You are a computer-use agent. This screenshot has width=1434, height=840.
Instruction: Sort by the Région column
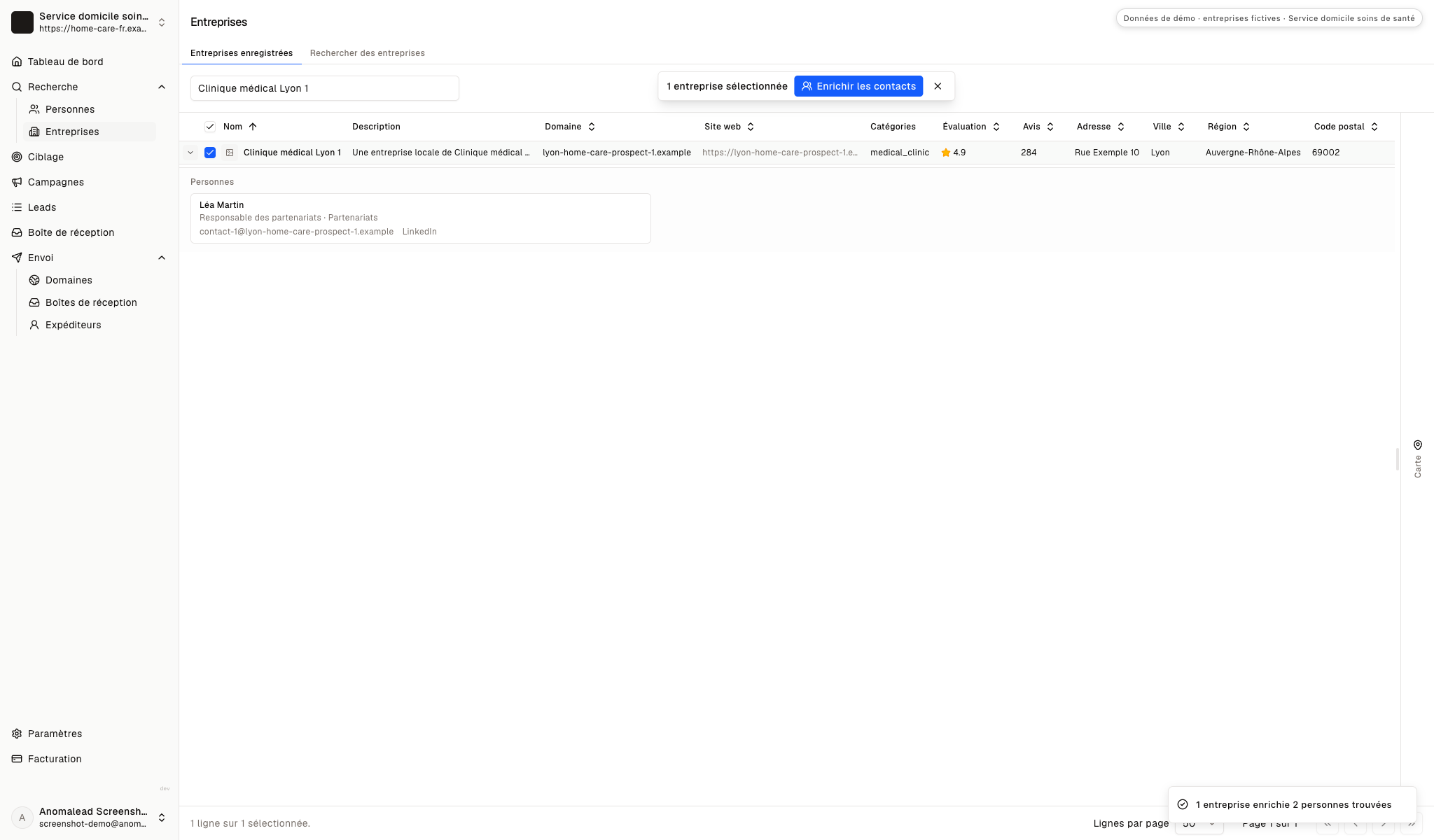(x=1229, y=127)
